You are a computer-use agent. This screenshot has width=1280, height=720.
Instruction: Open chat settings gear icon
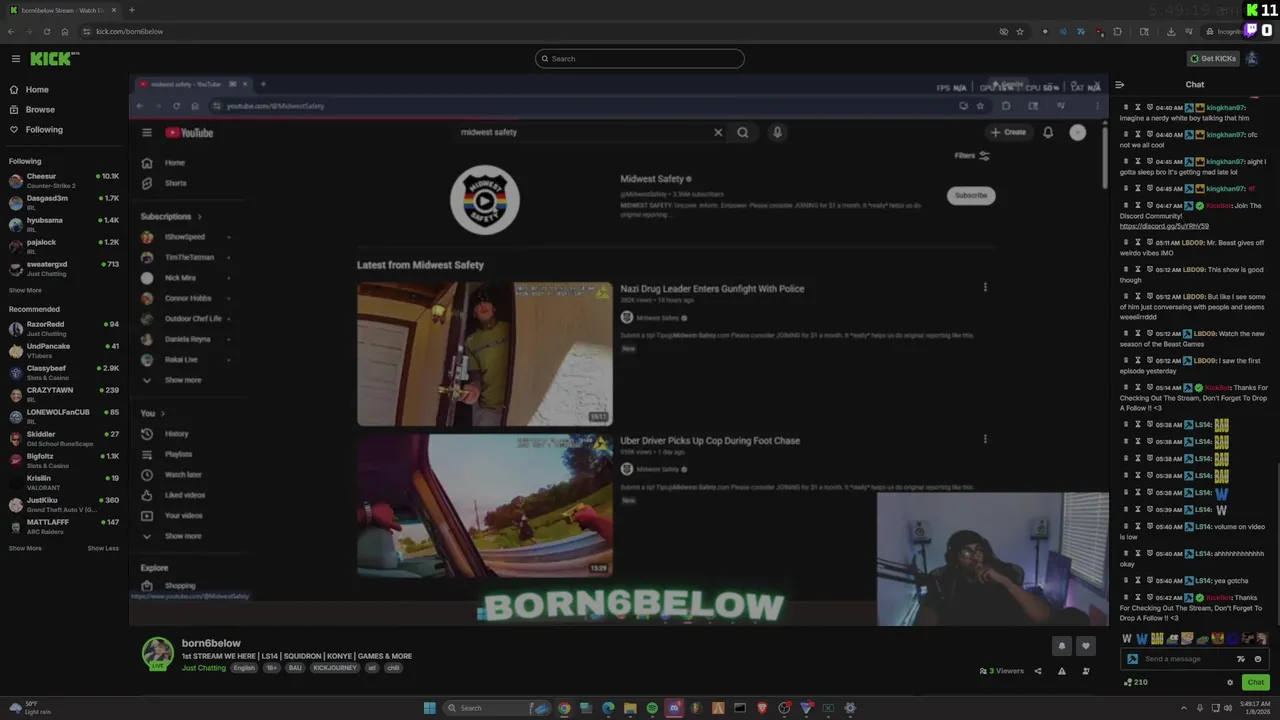pyautogui.click(x=1230, y=683)
